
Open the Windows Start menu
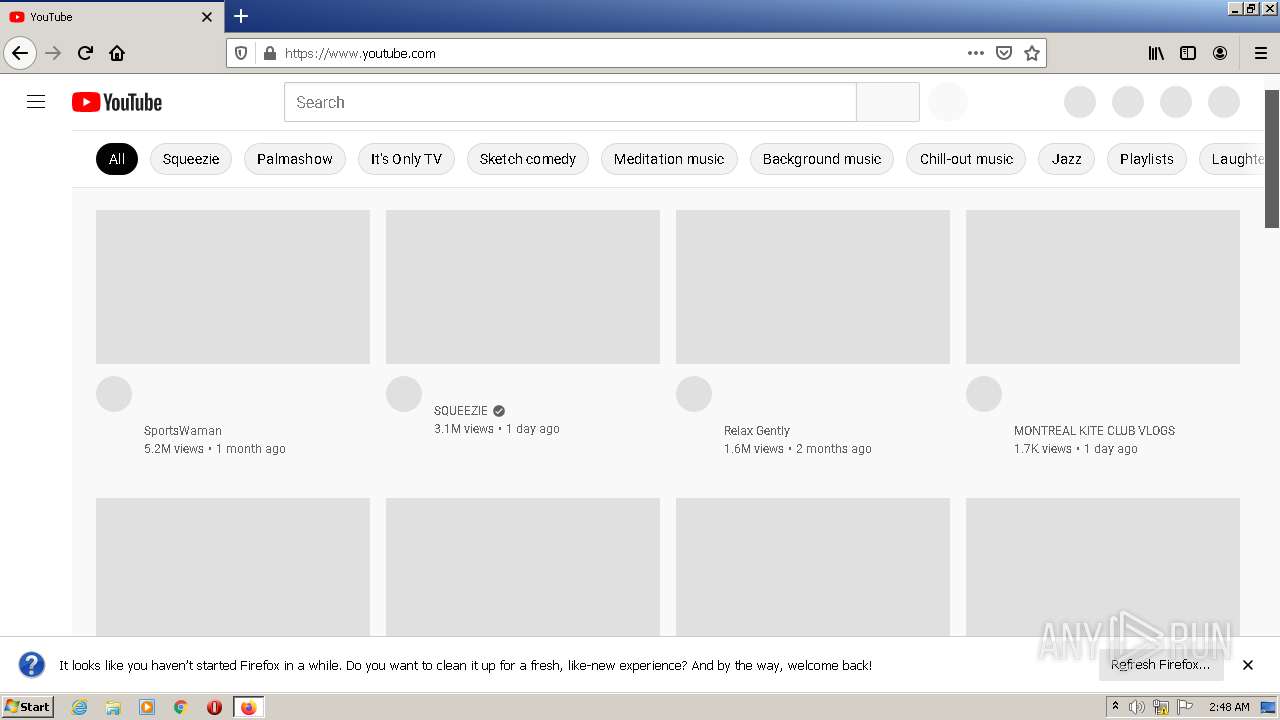pyautogui.click(x=28, y=707)
